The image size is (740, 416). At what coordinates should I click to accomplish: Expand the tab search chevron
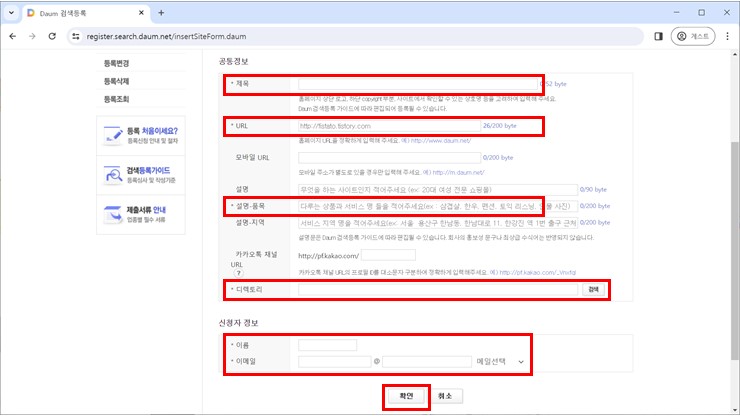11,13
